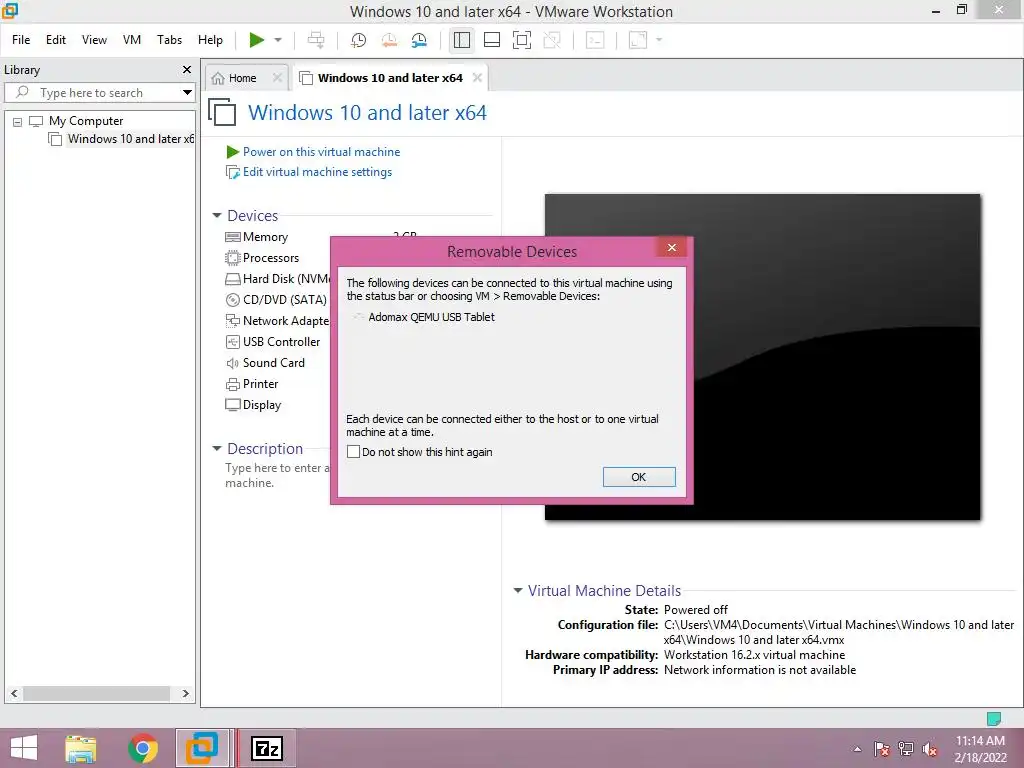Open the Edit menu

click(x=56, y=40)
